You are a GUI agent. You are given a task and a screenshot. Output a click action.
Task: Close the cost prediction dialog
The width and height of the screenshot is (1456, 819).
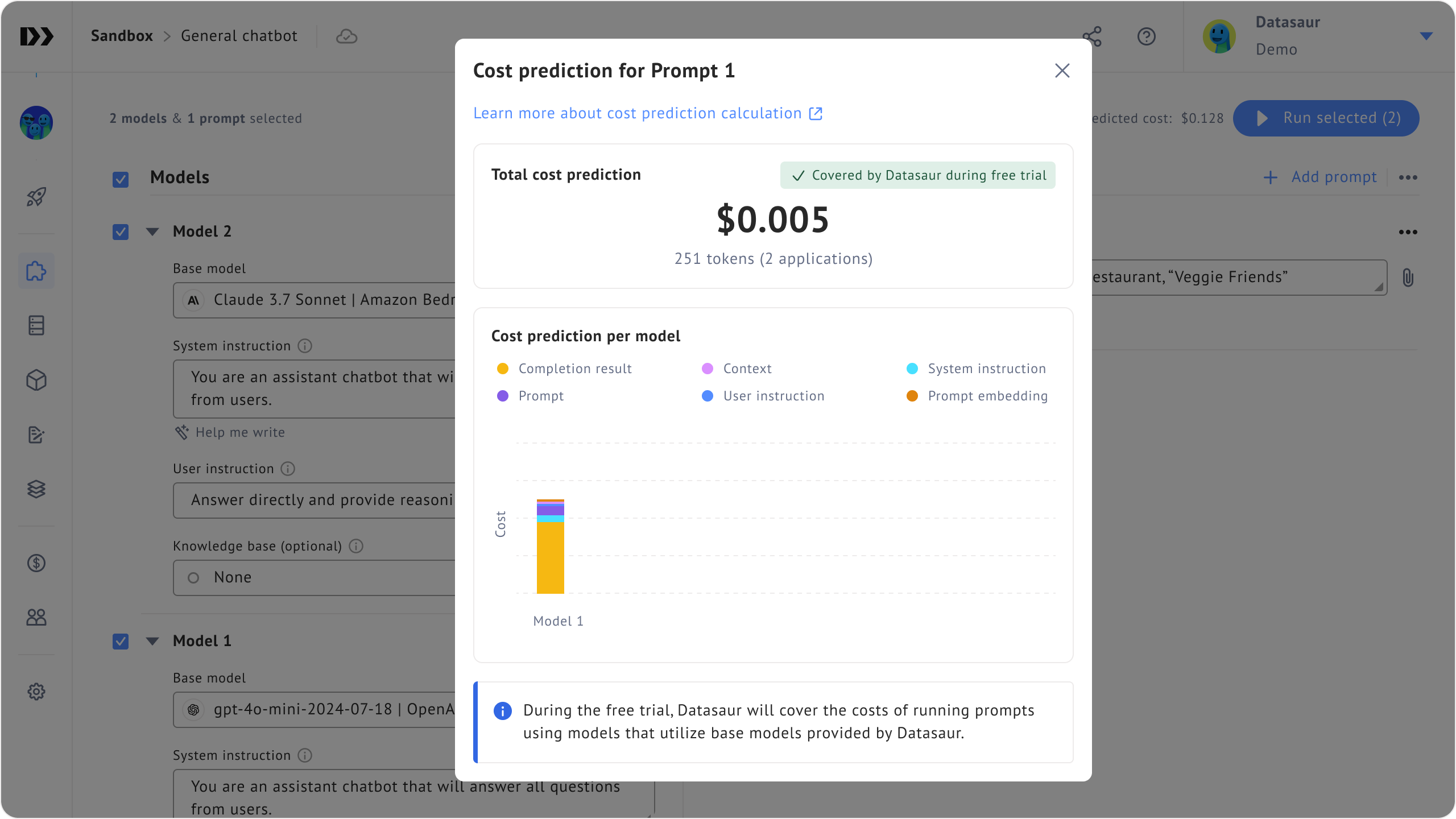(x=1062, y=71)
